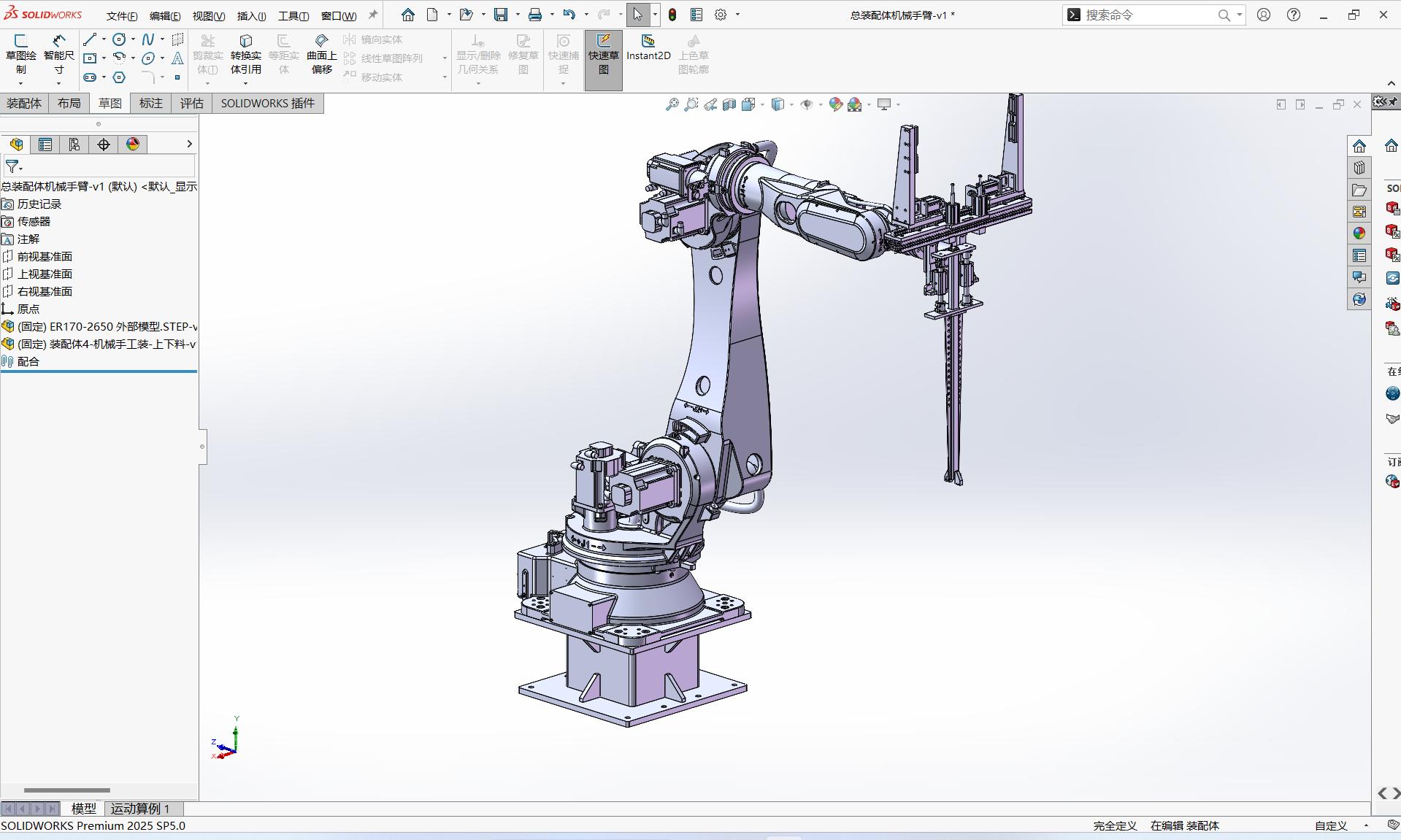Expand the FeatureManager tabs chevron
The image size is (1401, 840).
[189, 145]
